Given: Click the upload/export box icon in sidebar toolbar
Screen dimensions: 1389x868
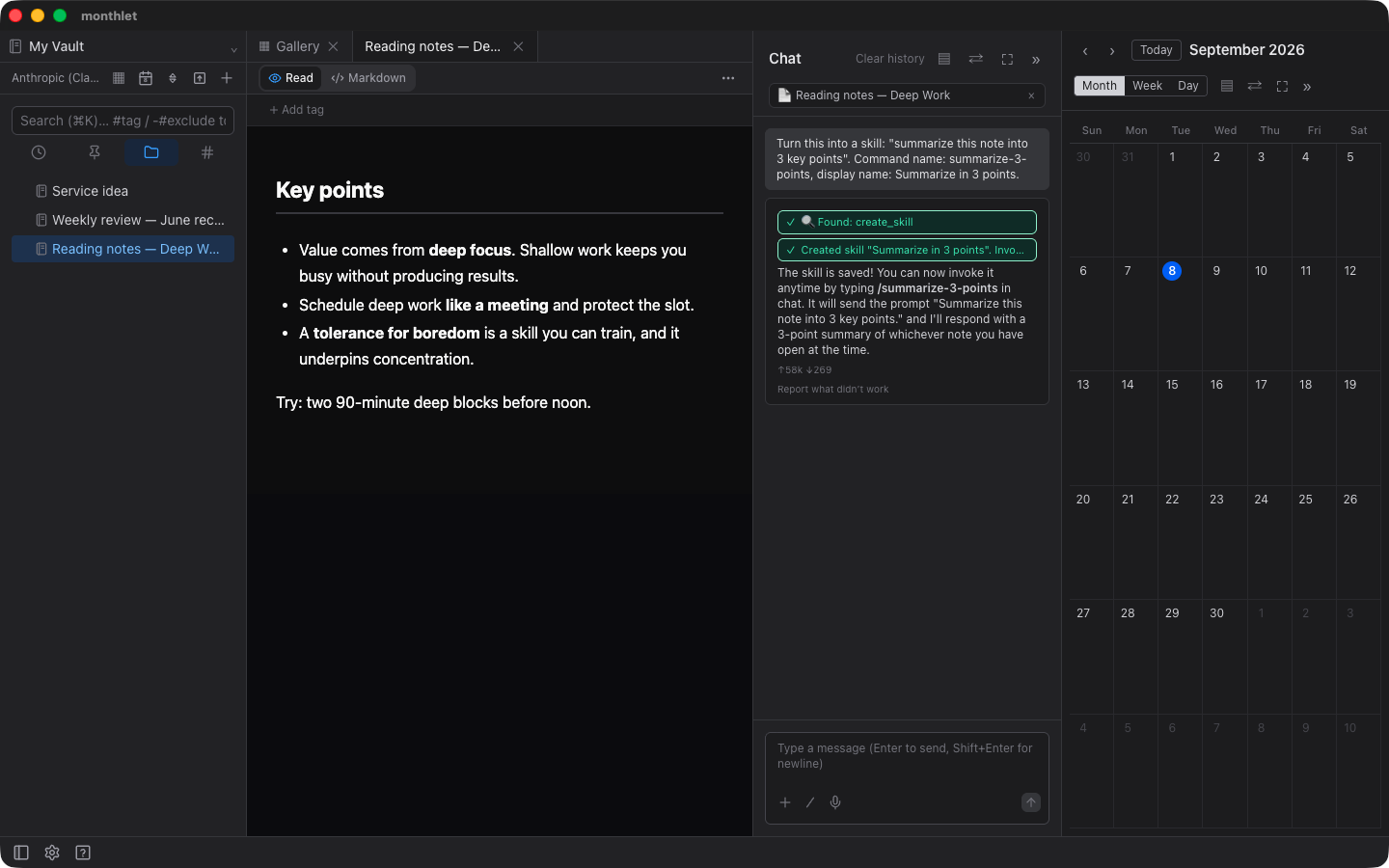Looking at the screenshot, I should point(200,78).
